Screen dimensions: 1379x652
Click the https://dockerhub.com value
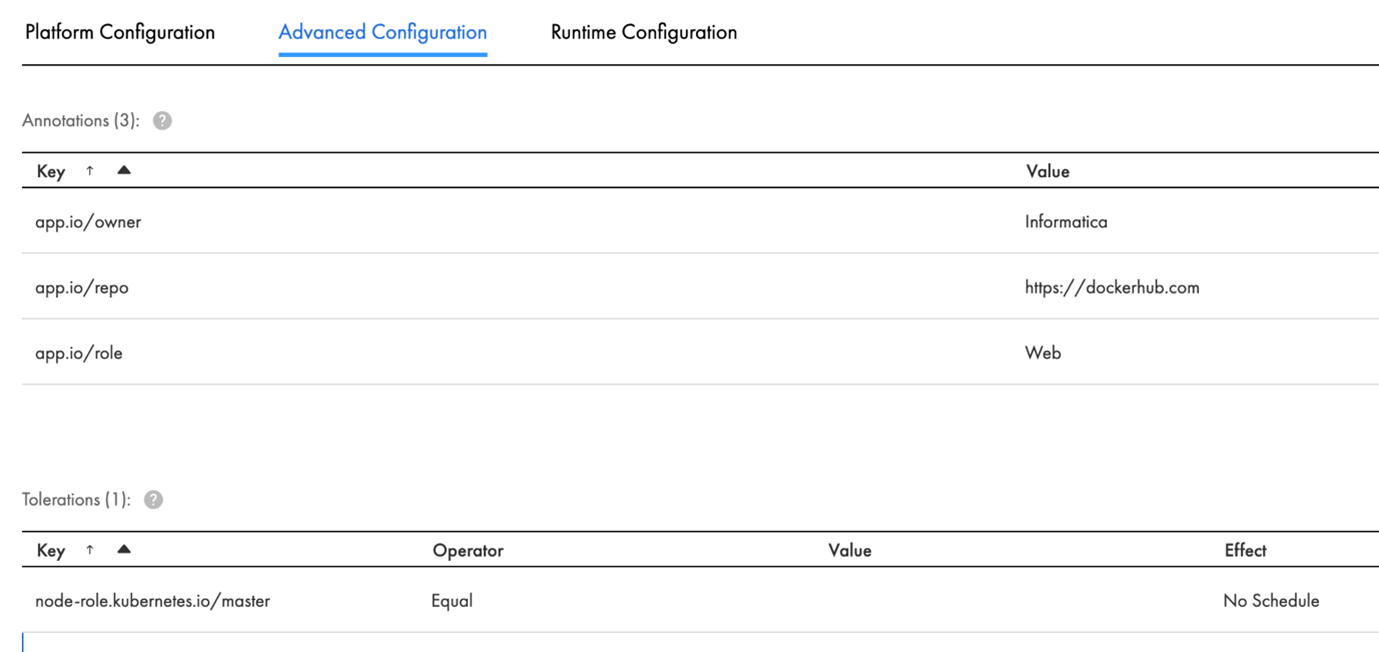pyautogui.click(x=1112, y=288)
